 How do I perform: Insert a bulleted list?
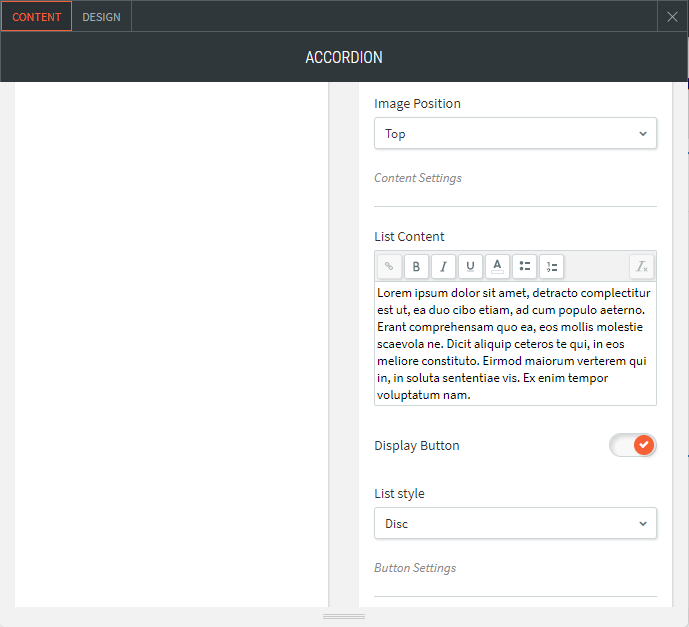coord(524,266)
